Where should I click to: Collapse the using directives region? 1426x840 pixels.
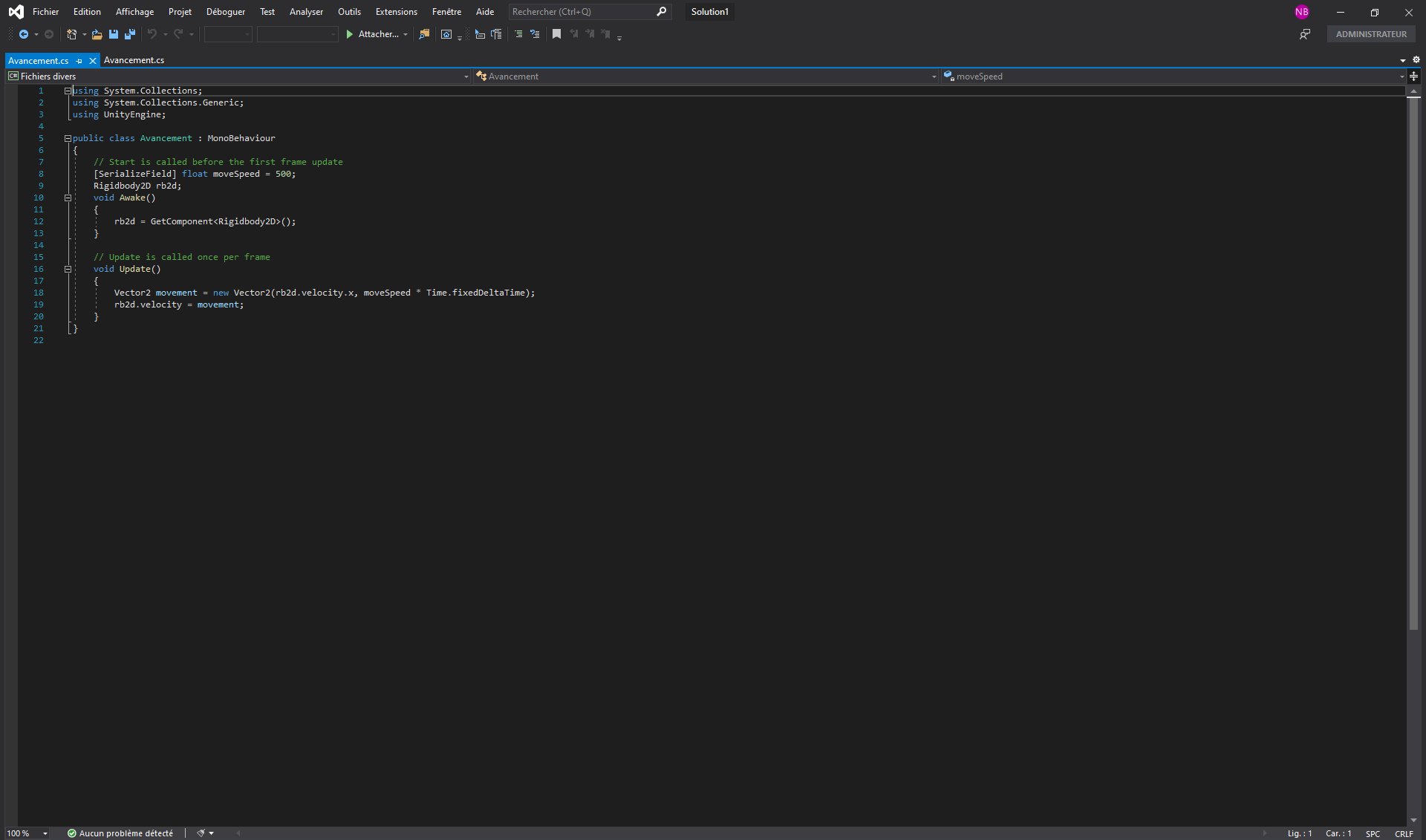coord(68,91)
